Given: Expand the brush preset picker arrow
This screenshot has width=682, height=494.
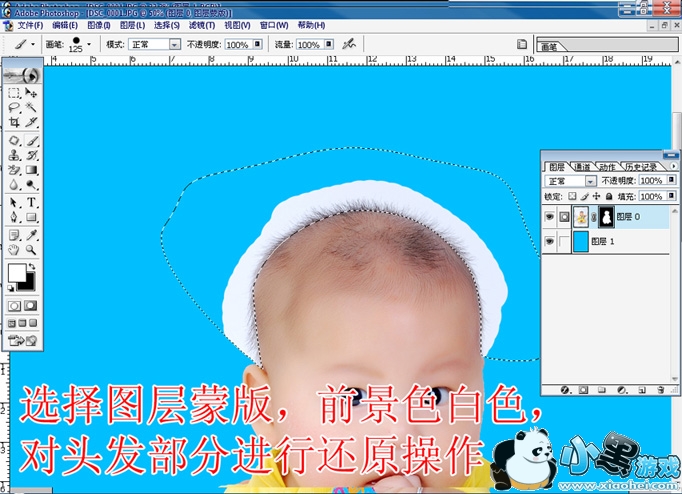Looking at the screenshot, I should point(89,45).
